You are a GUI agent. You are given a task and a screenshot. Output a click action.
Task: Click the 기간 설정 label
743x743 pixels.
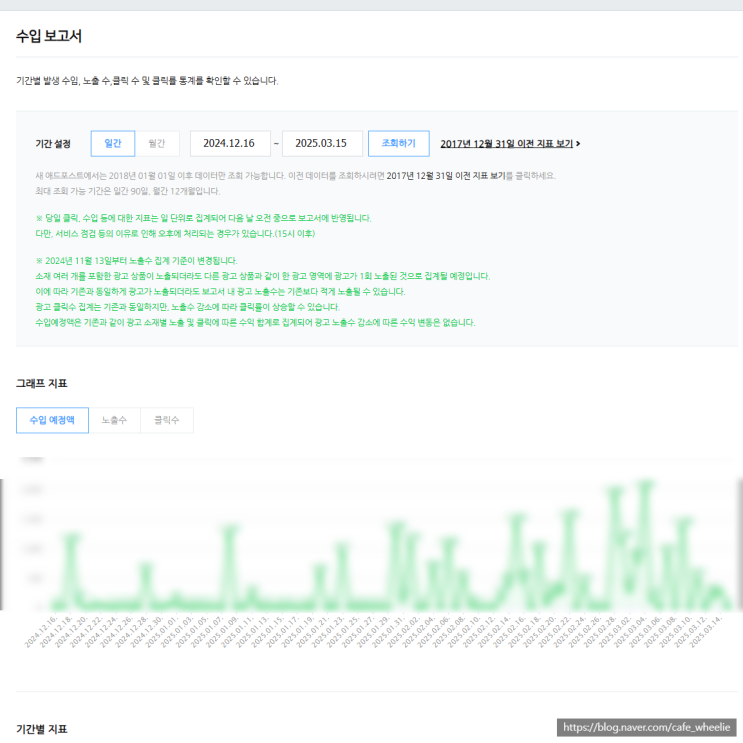53,144
